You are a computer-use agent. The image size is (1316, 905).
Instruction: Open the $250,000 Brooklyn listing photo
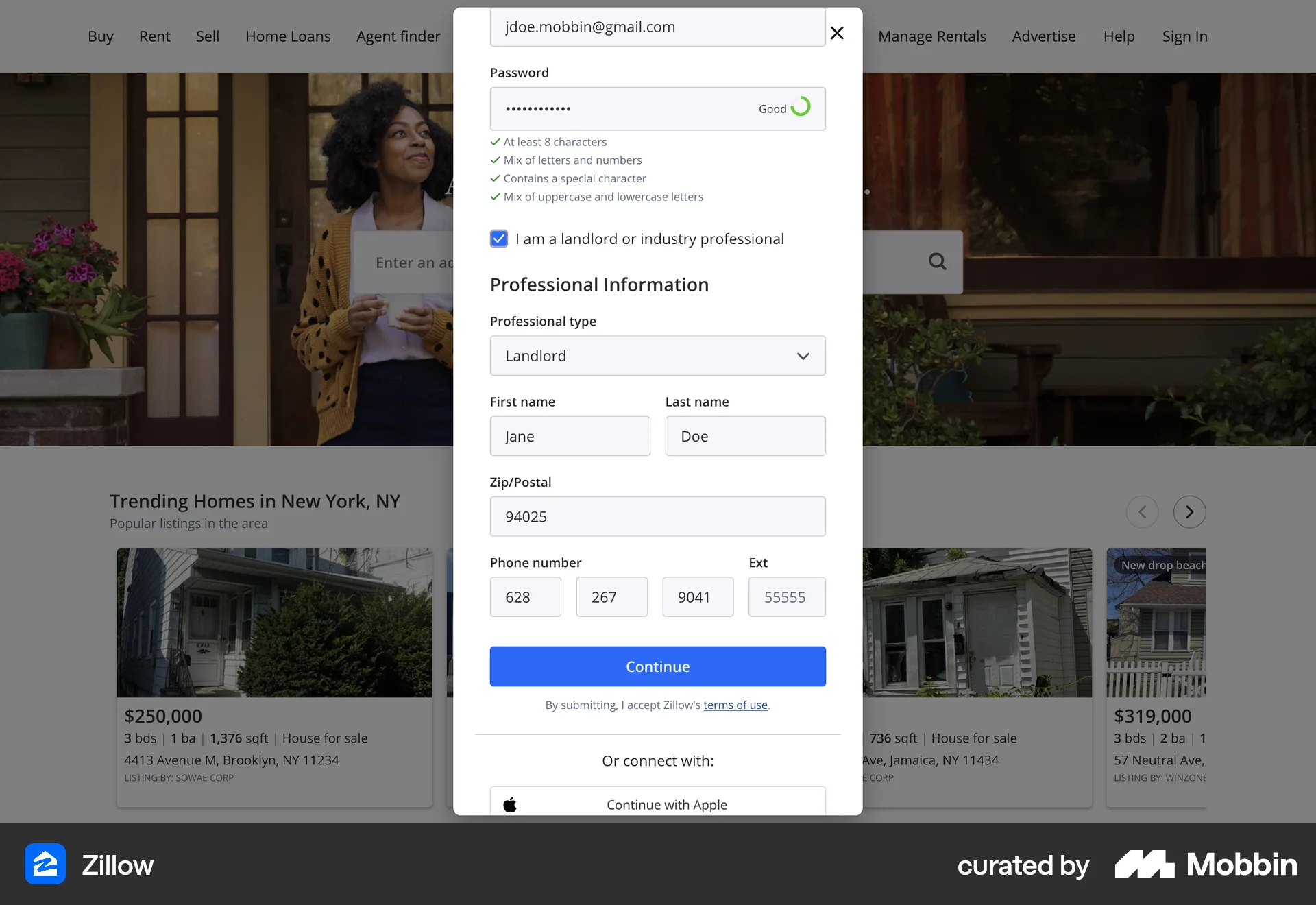coord(274,623)
